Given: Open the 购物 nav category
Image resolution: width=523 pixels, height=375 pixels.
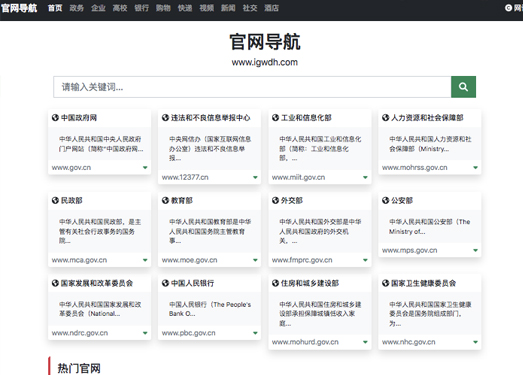Looking at the screenshot, I should click(x=163, y=8).
